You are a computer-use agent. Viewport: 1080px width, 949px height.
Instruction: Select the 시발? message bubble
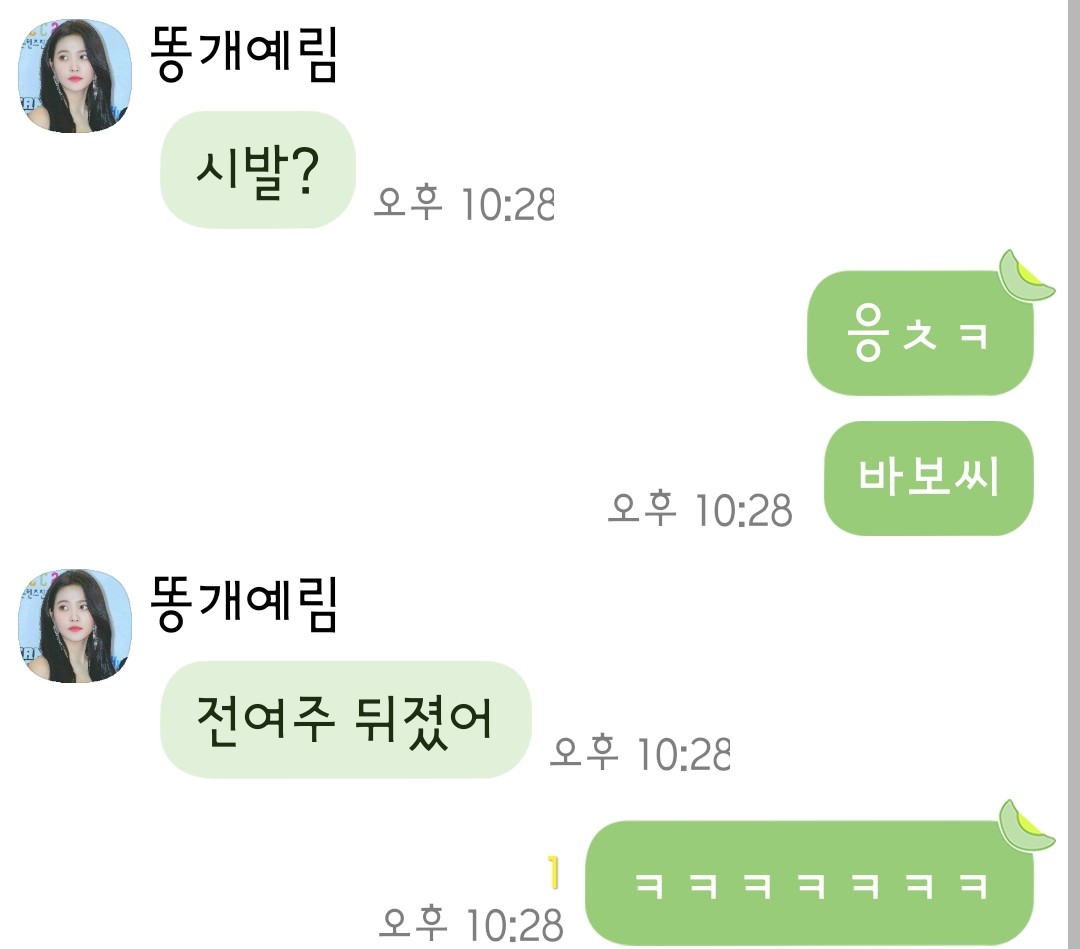pyautogui.click(x=258, y=169)
